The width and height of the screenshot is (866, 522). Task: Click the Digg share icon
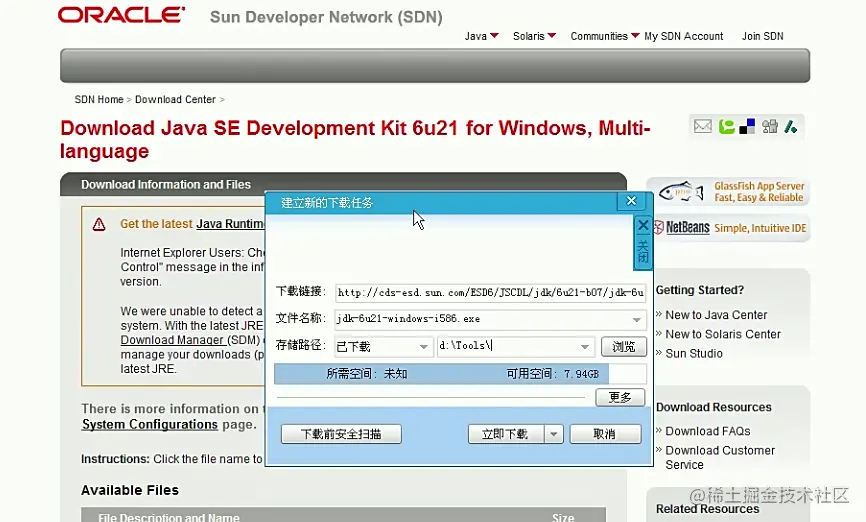(769, 126)
